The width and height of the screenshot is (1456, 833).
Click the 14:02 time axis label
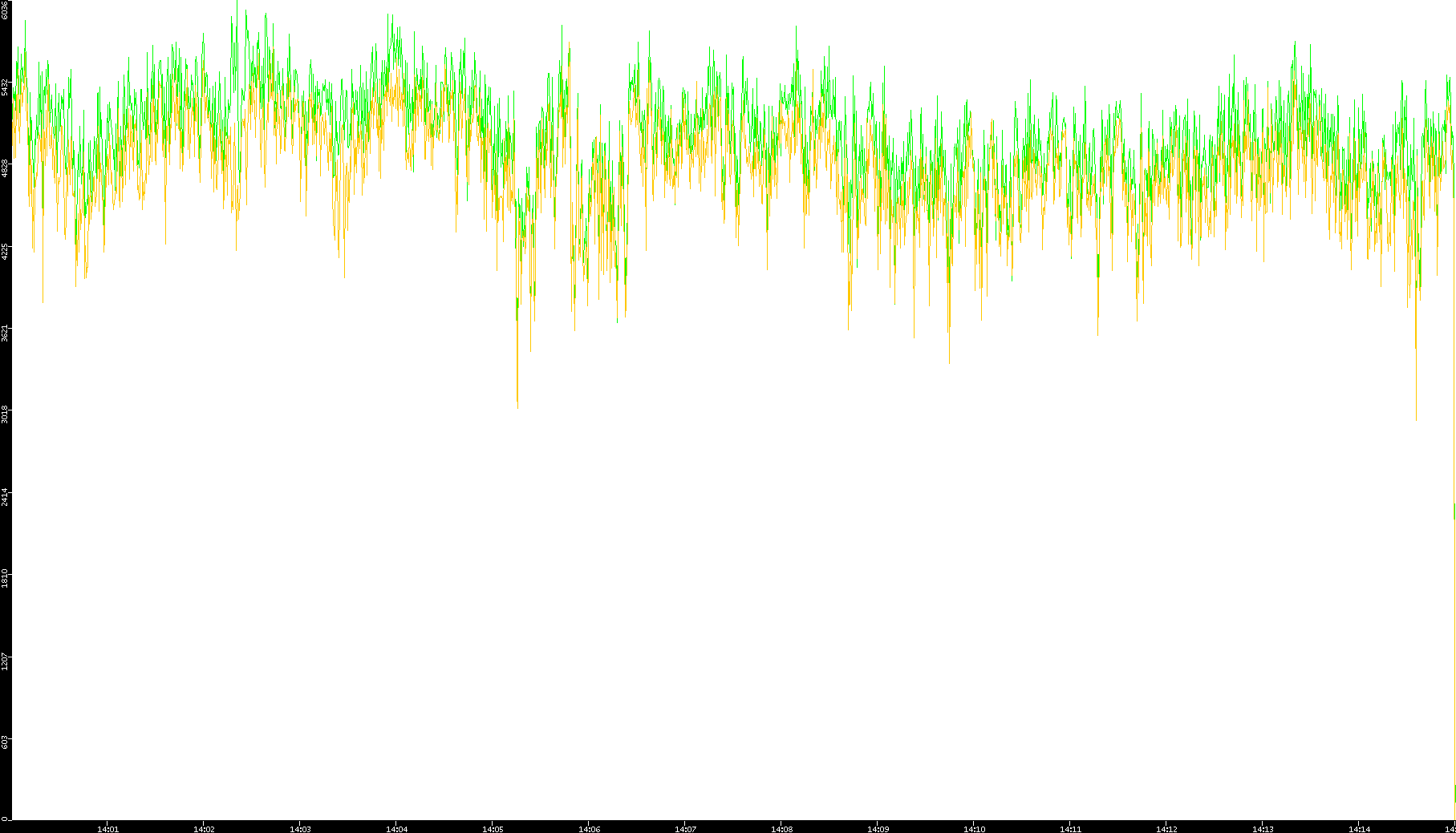coord(204,829)
